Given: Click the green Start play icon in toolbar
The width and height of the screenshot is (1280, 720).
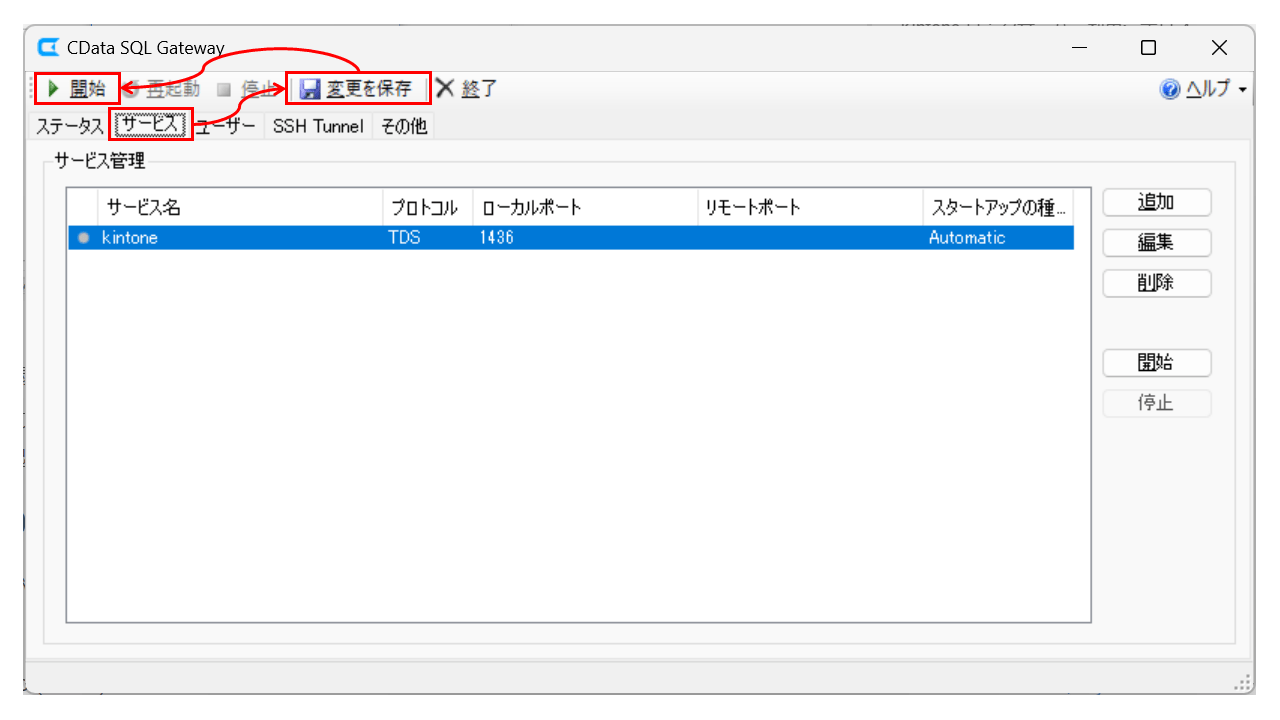Looking at the screenshot, I should (x=54, y=89).
